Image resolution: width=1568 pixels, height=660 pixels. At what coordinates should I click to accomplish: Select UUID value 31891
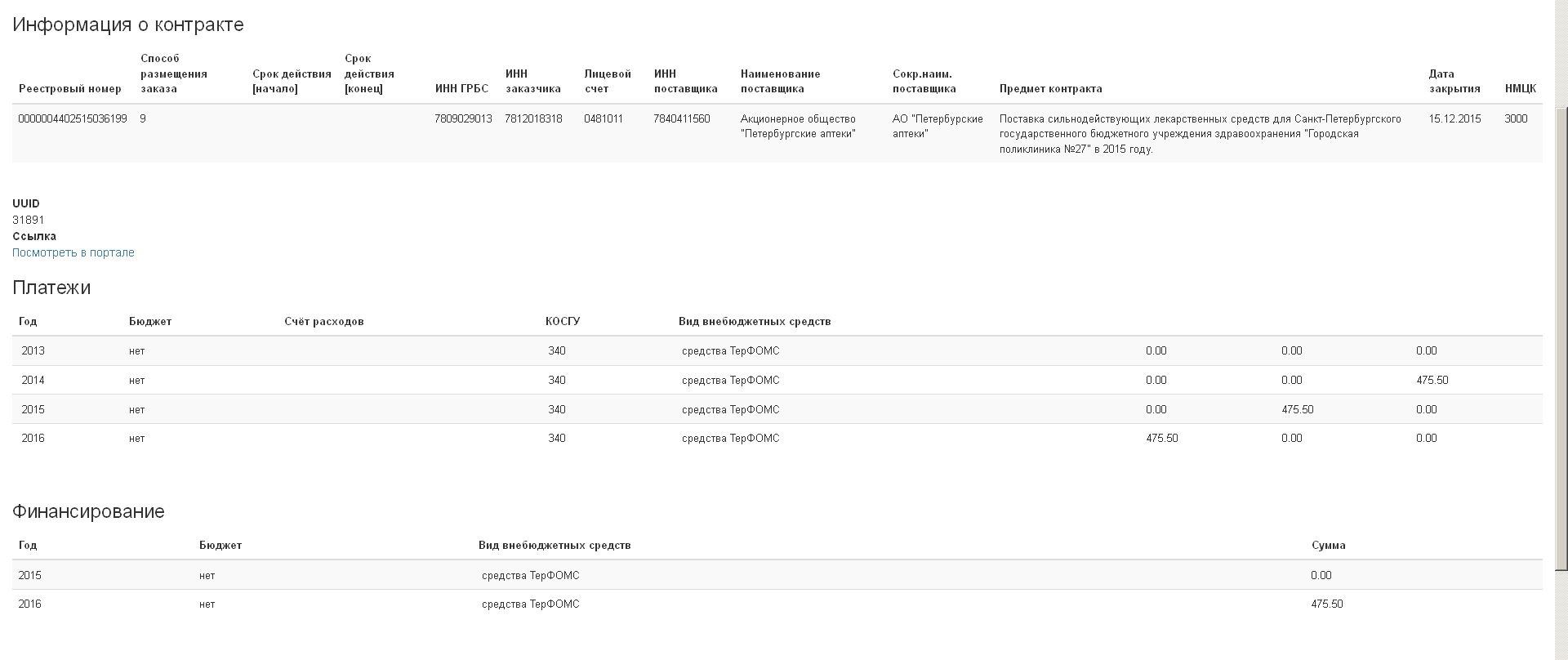coord(29,220)
